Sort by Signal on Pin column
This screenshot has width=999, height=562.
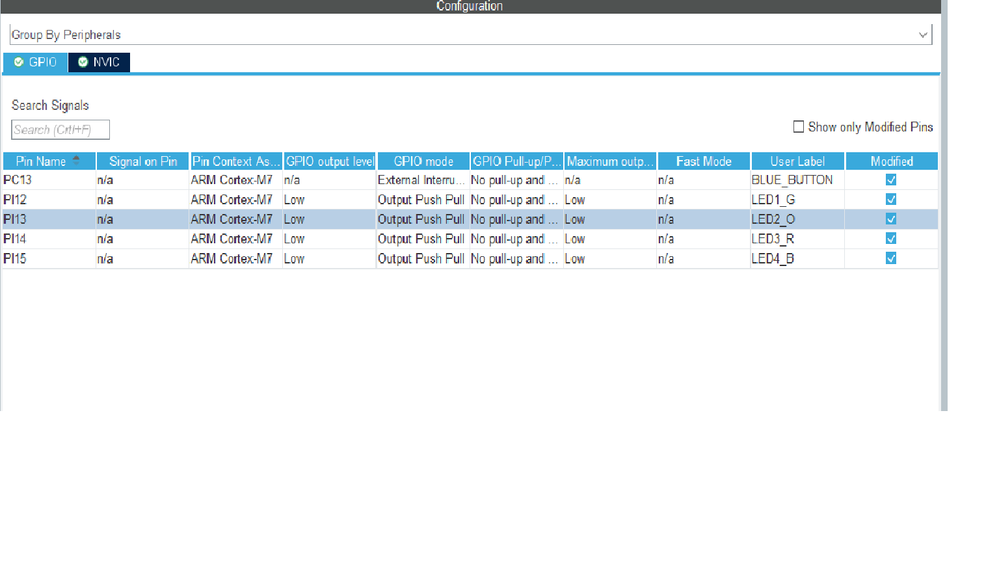[x=143, y=161]
